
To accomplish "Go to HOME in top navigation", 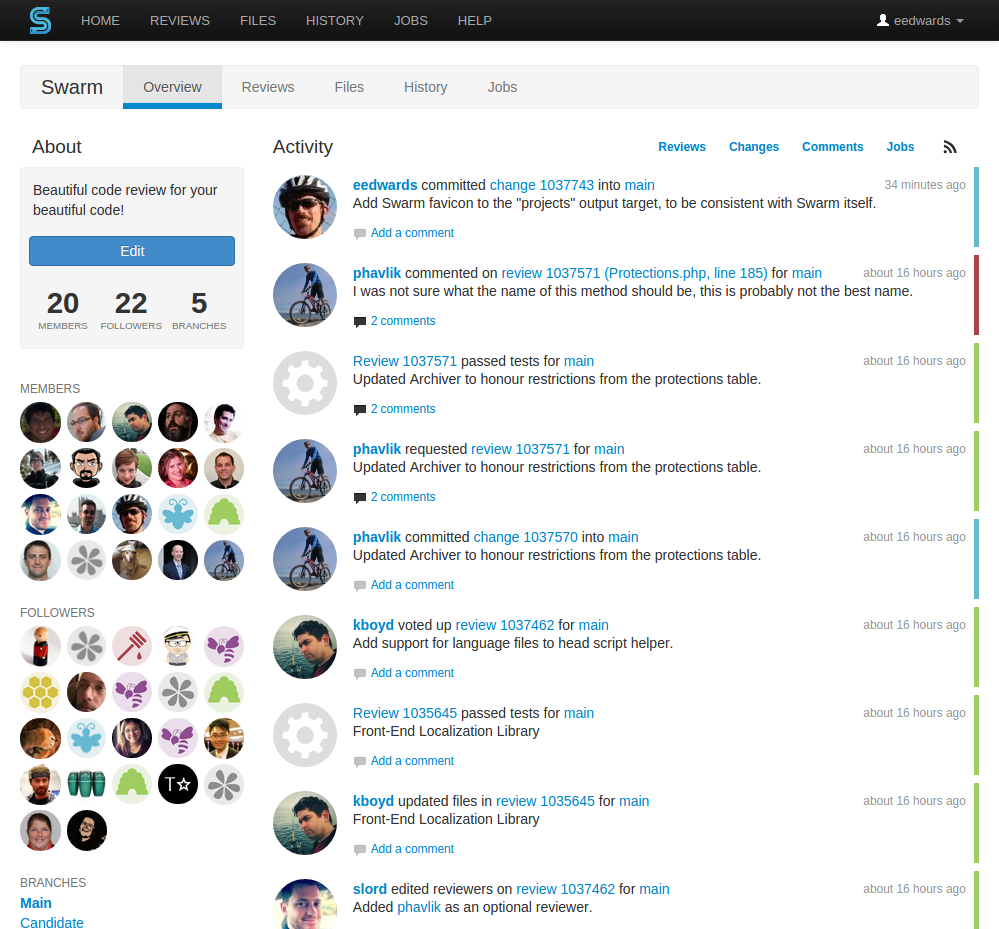I will pos(100,20).
